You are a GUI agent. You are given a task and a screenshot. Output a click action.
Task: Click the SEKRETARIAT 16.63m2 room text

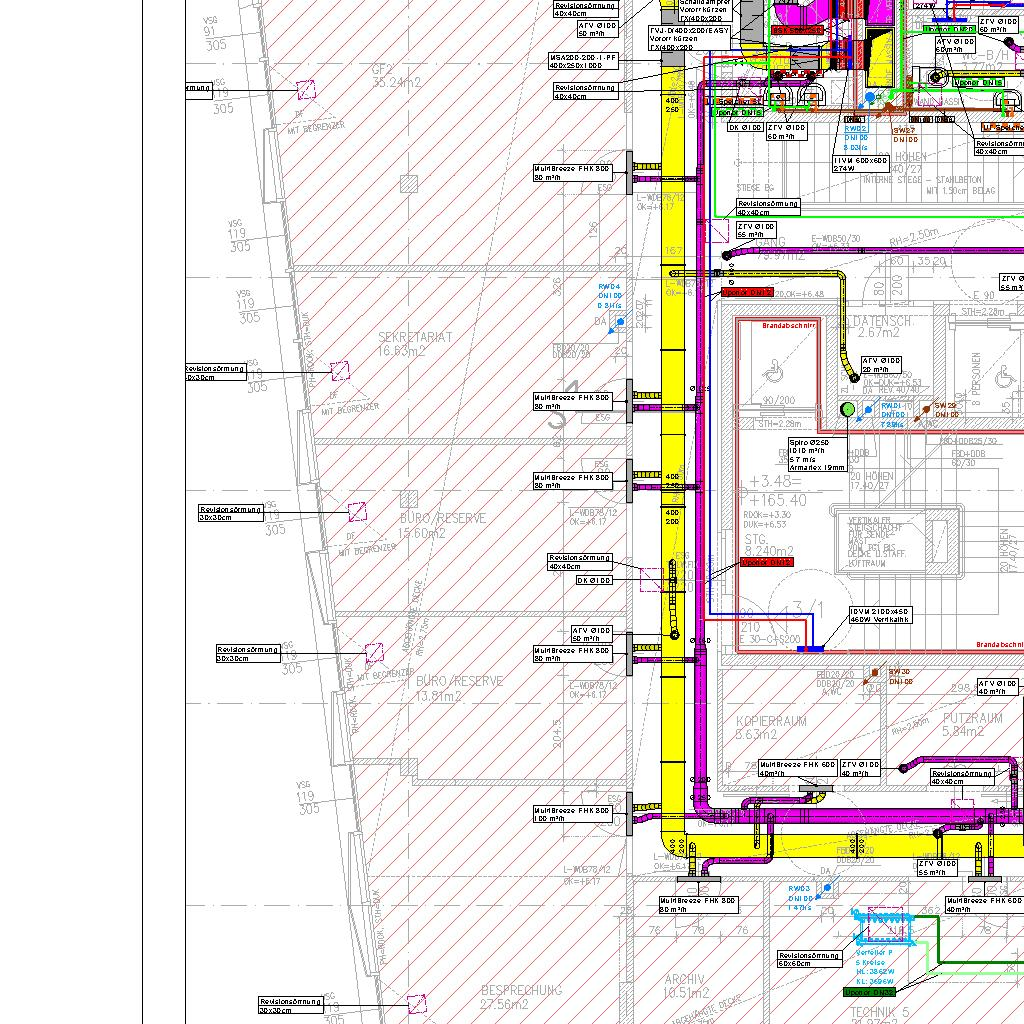(x=414, y=344)
